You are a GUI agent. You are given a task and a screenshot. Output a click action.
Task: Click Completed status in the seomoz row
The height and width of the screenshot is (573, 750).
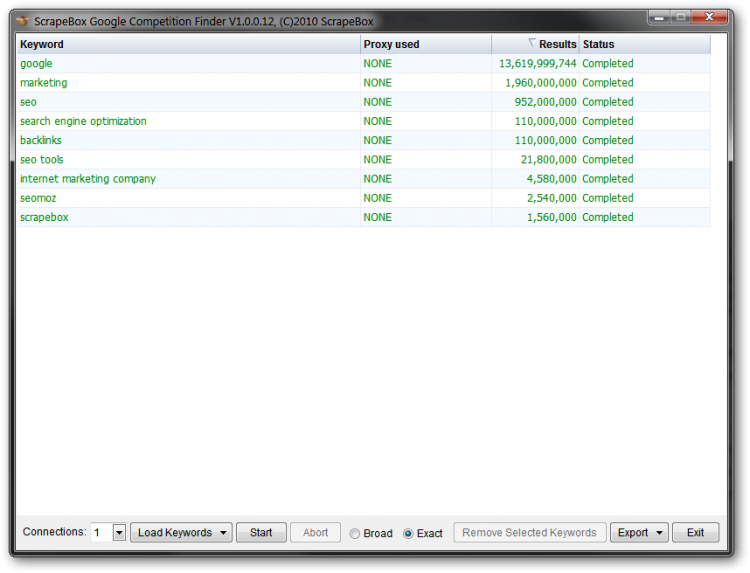click(x=607, y=198)
